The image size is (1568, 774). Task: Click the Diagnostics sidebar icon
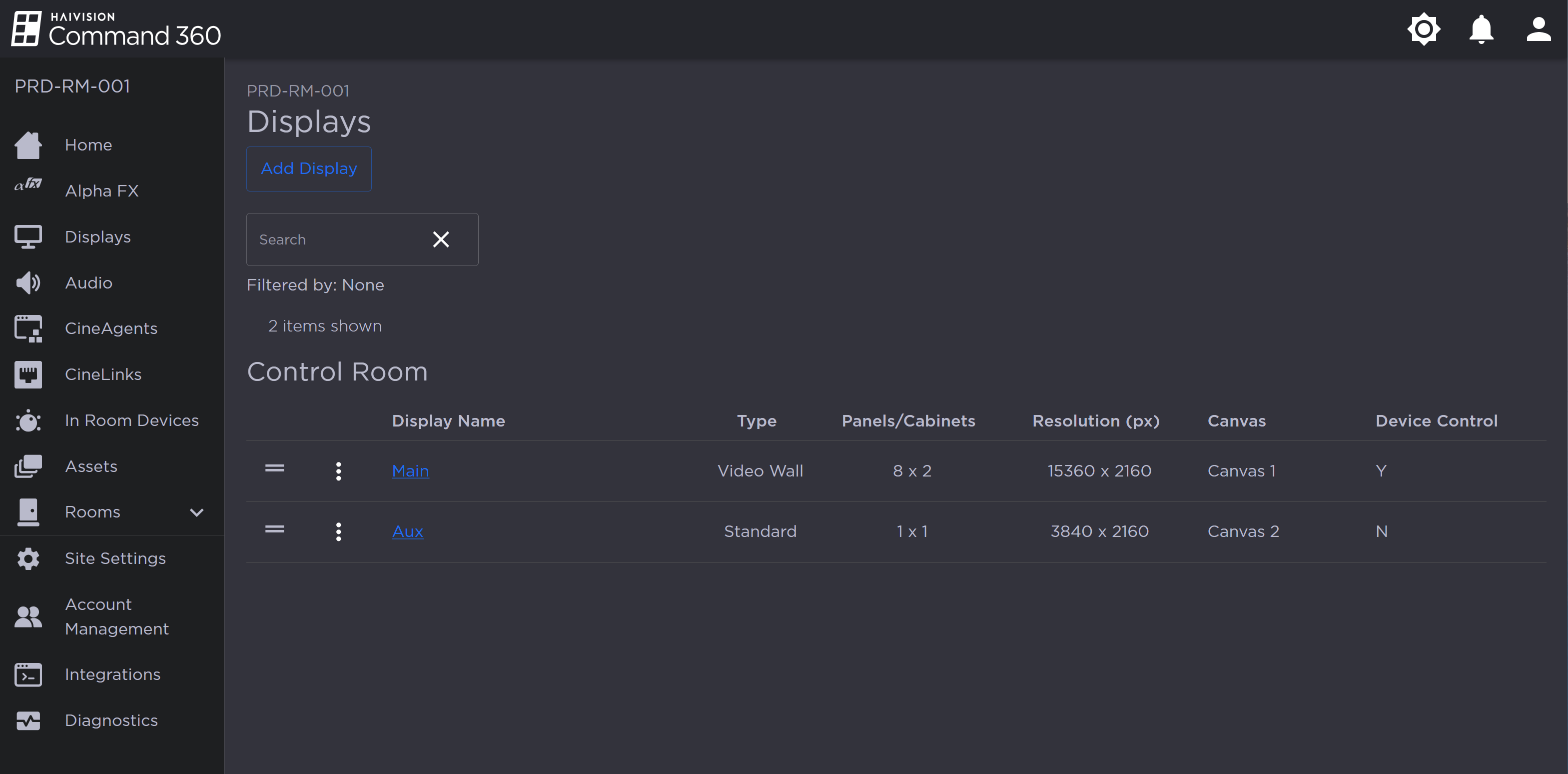[x=28, y=720]
